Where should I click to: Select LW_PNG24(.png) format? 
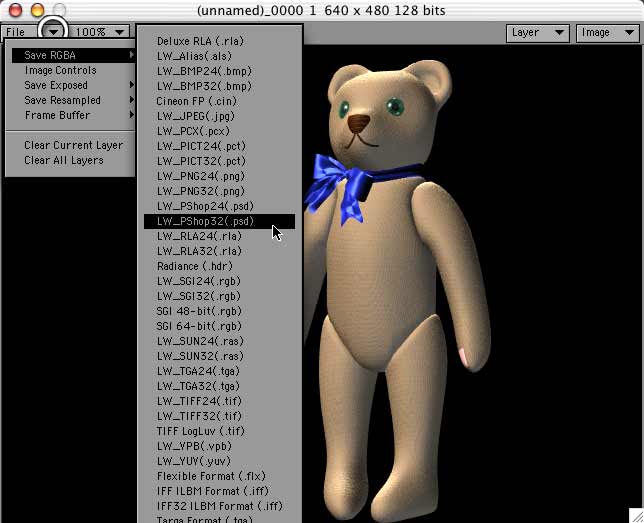219,176
